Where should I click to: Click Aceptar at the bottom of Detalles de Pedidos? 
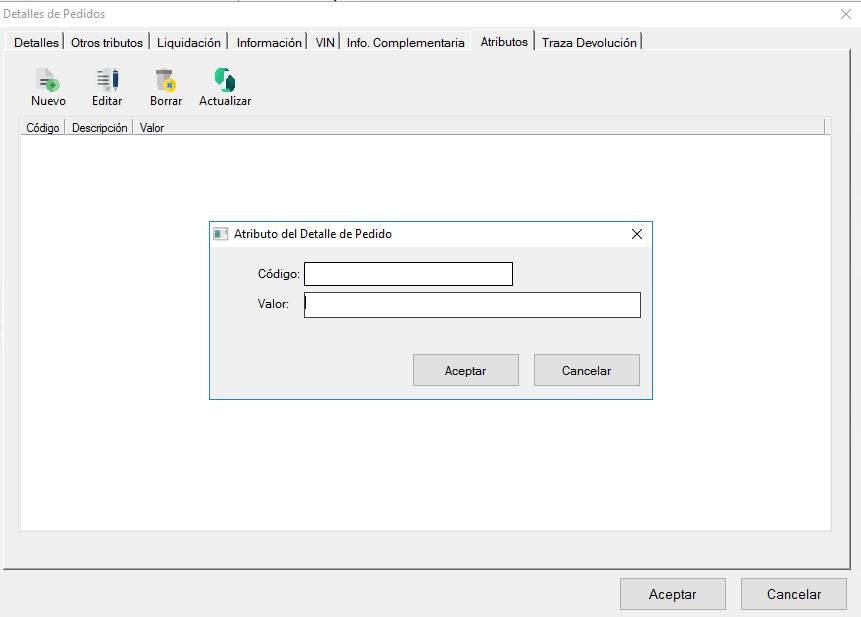tap(672, 594)
